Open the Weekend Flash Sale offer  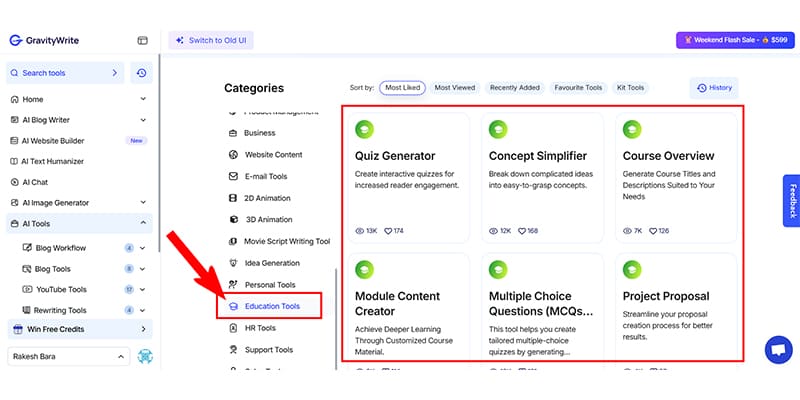[735, 40]
